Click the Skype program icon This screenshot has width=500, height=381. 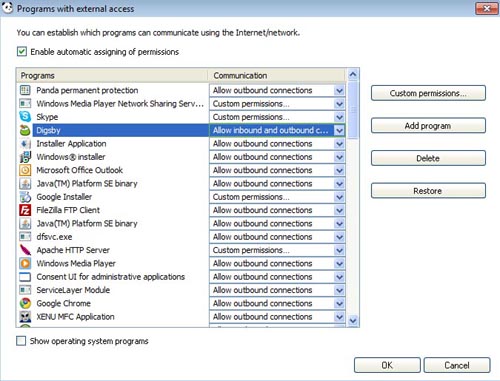pyautogui.click(x=25, y=117)
